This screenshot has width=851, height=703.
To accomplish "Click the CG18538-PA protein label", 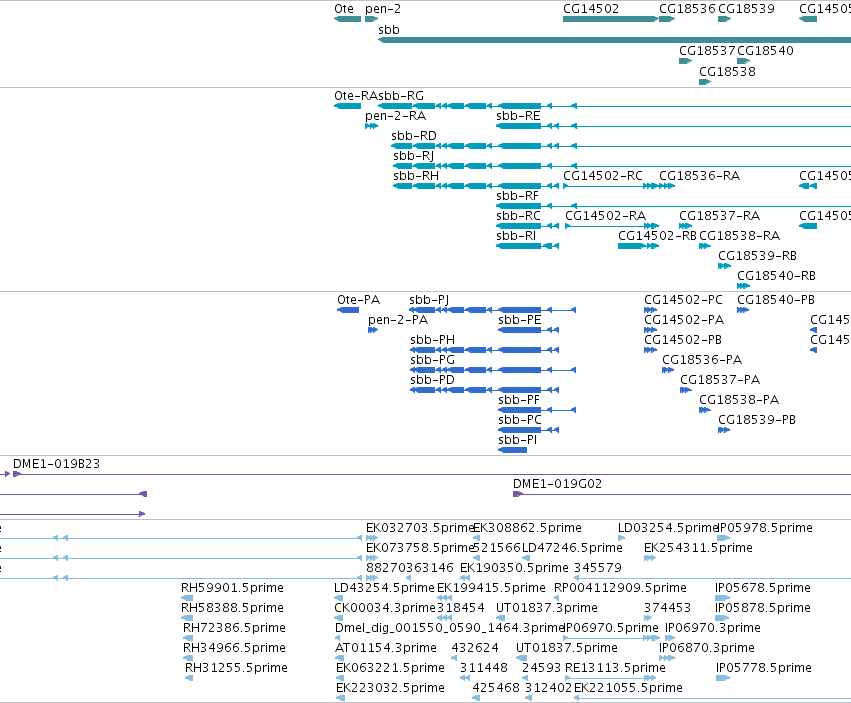I will point(739,400).
